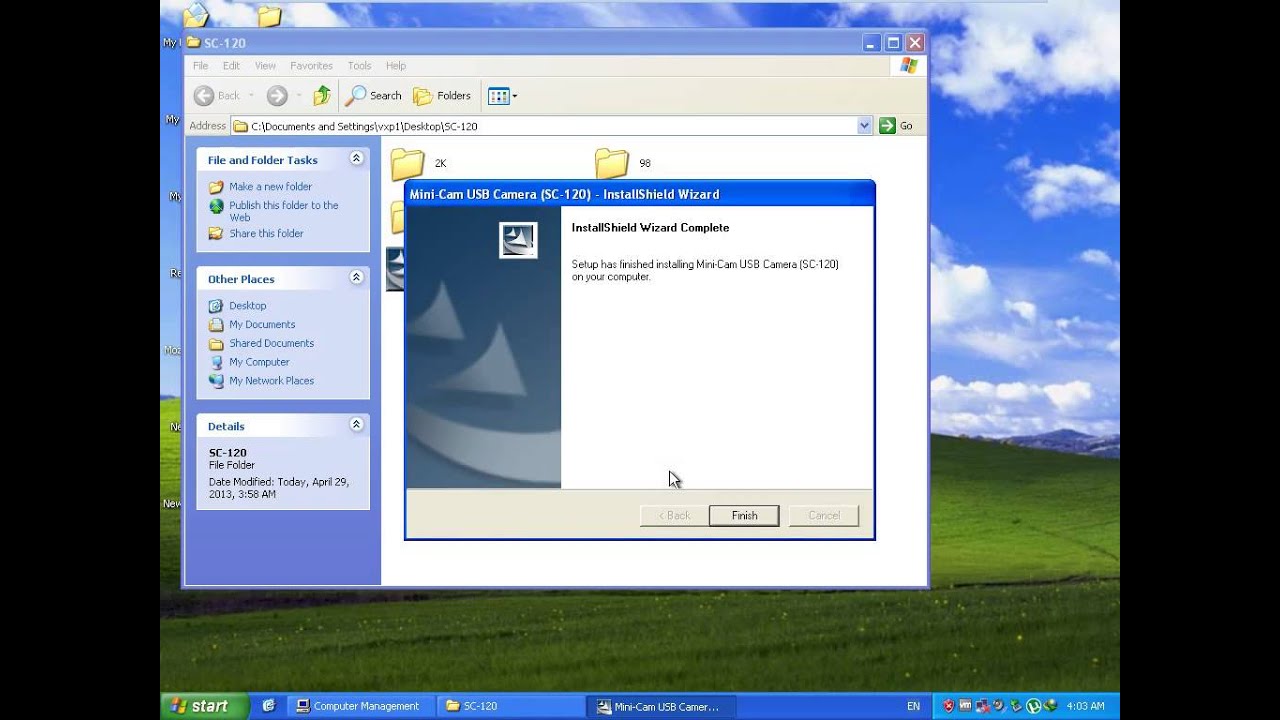Click the uTorrent tray icon
The width and height of the screenshot is (1280, 720).
[1035, 706]
